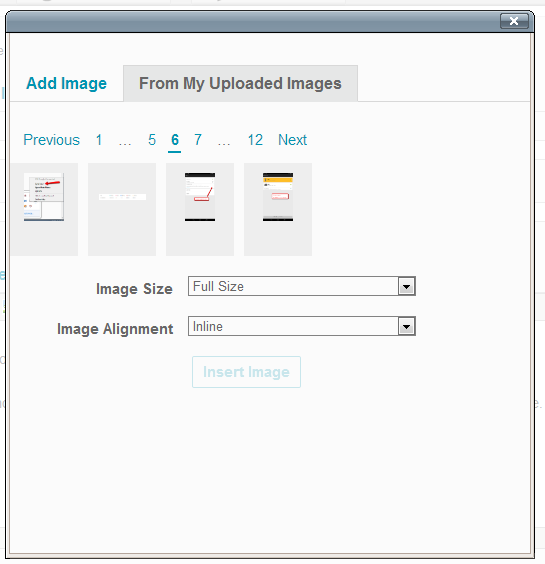Choose the phone screenshot thumbnail with red line
This screenshot has height=564, width=545.
[200, 209]
